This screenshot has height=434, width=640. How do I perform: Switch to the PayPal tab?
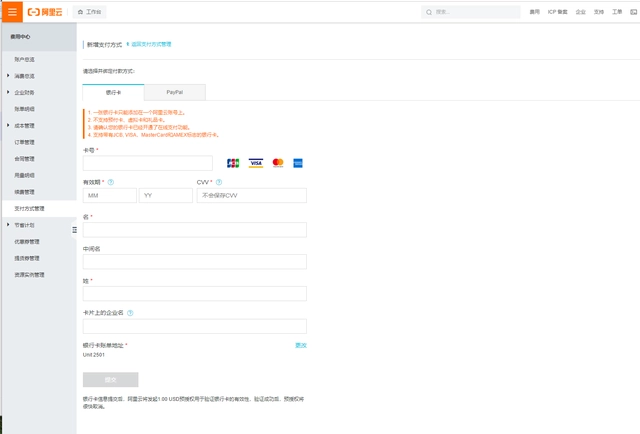(174, 92)
